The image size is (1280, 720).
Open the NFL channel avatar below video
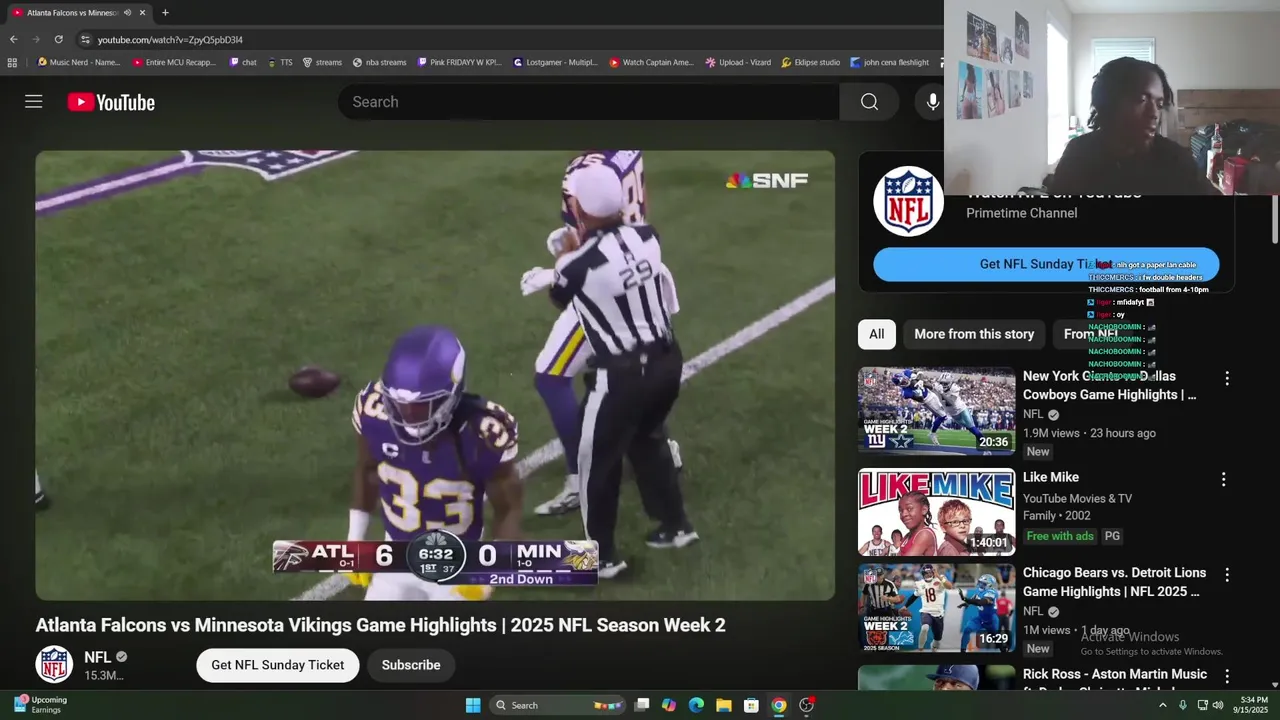point(54,665)
